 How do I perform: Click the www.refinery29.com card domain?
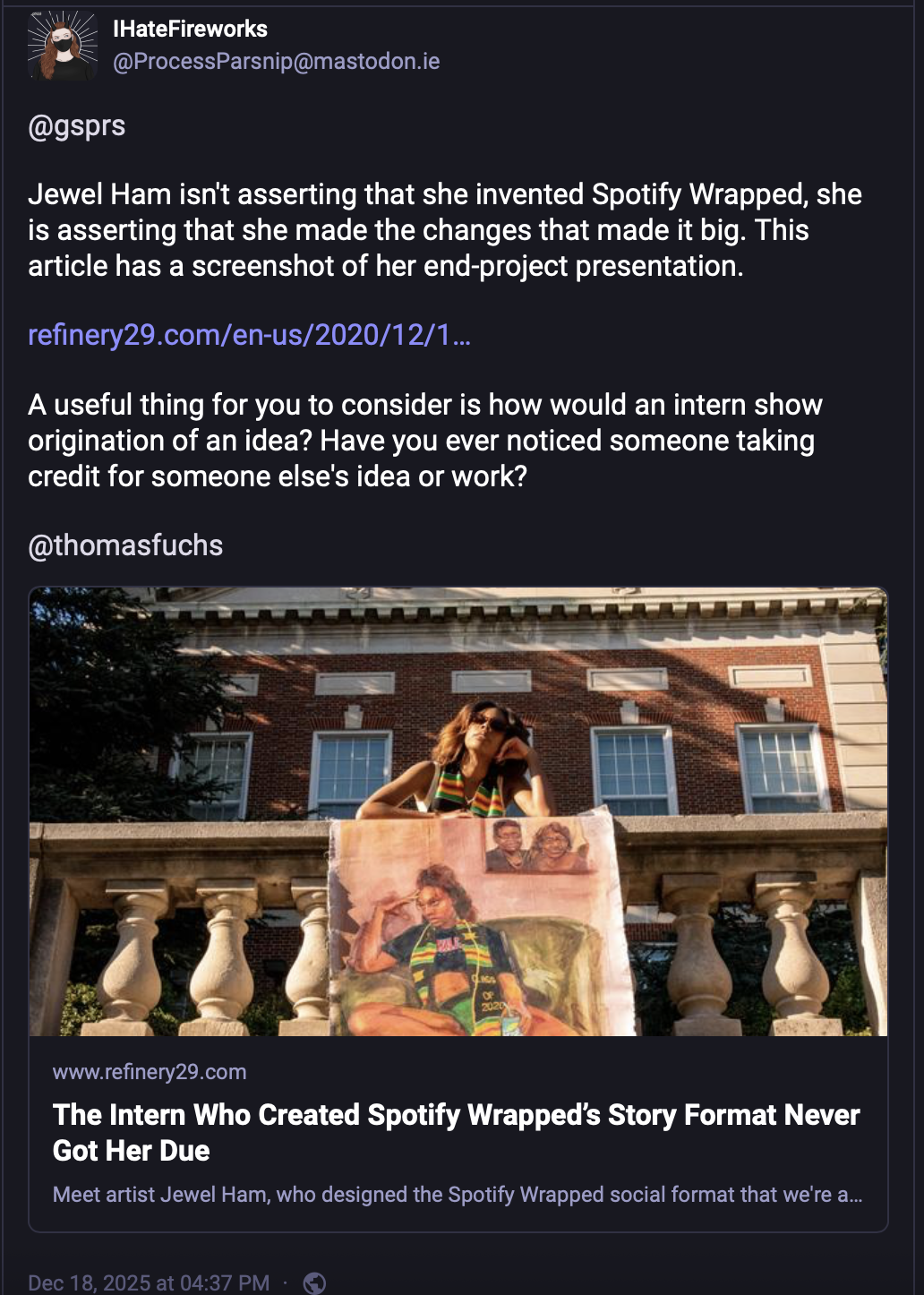(x=150, y=1072)
